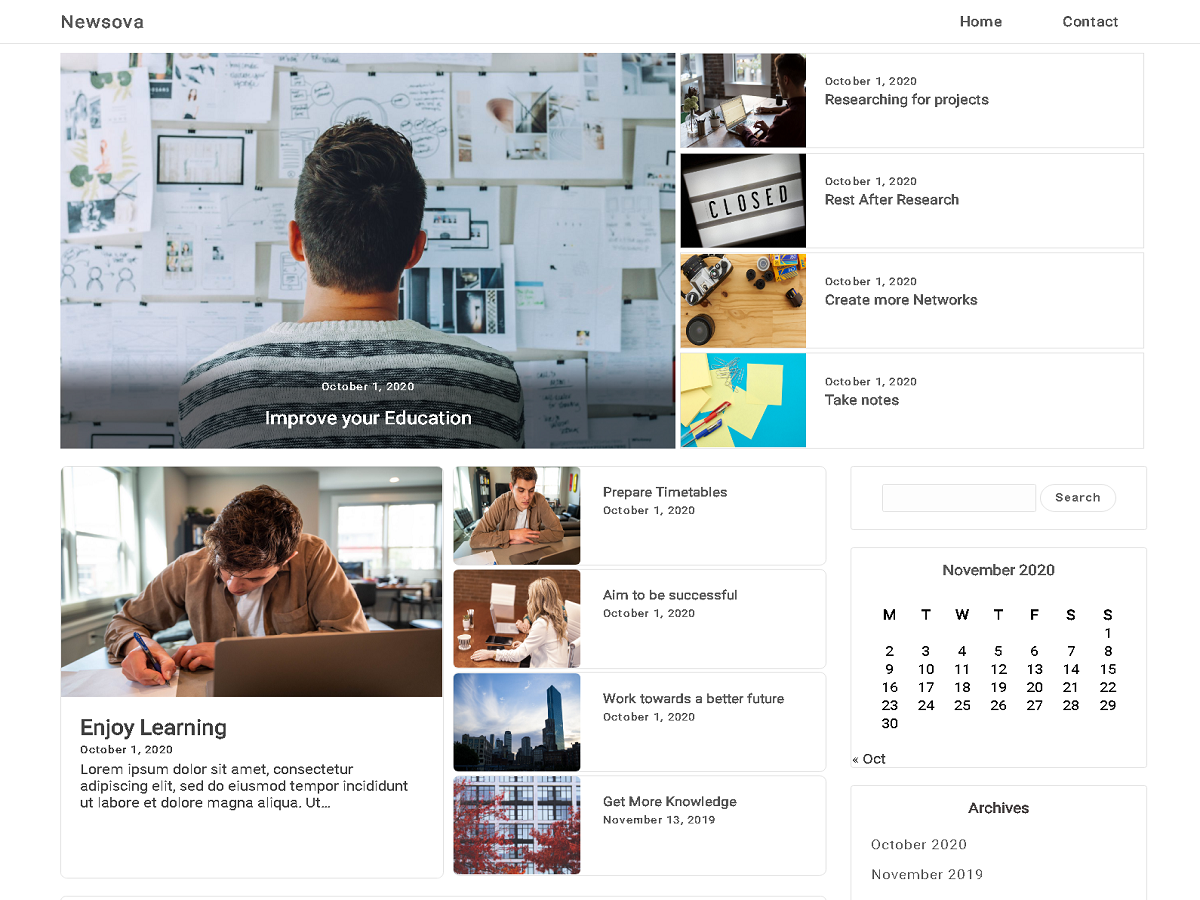Open the camera photo thumbnail for Create more Networks
Screen dimensions: 1200x900
coord(743,300)
